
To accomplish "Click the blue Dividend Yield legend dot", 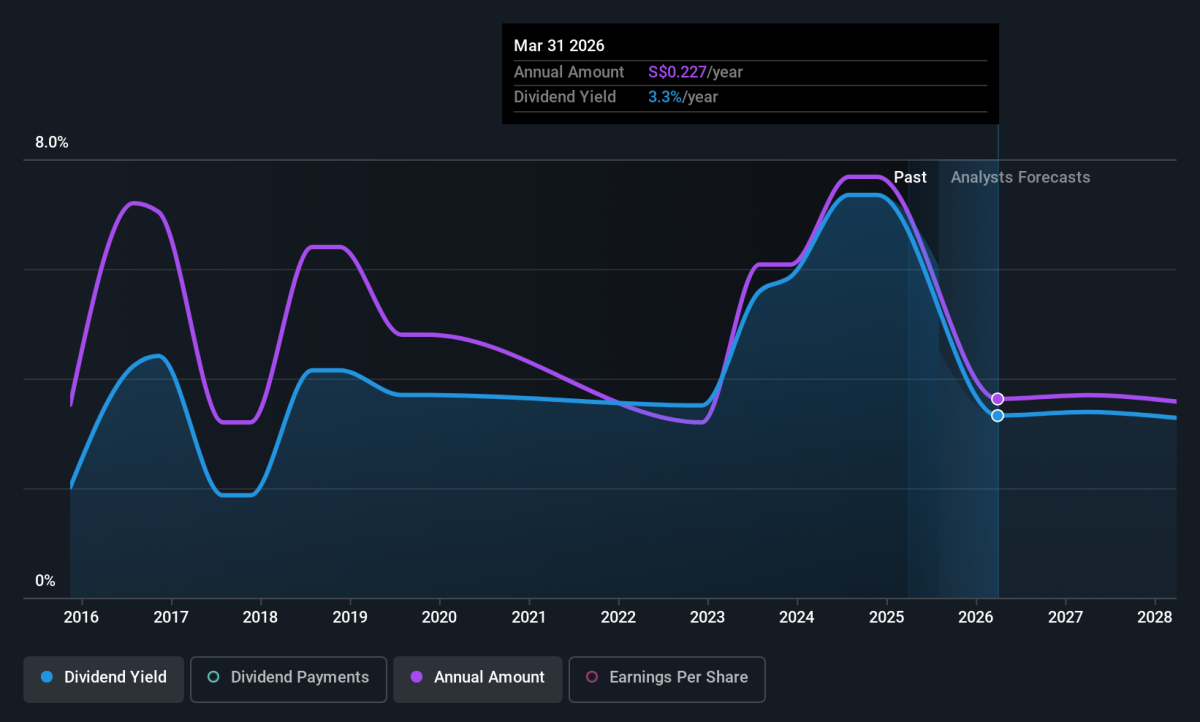I will point(46,677).
